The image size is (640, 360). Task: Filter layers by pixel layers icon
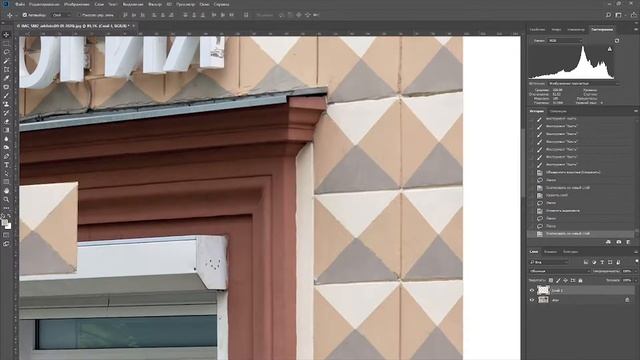(x=586, y=262)
